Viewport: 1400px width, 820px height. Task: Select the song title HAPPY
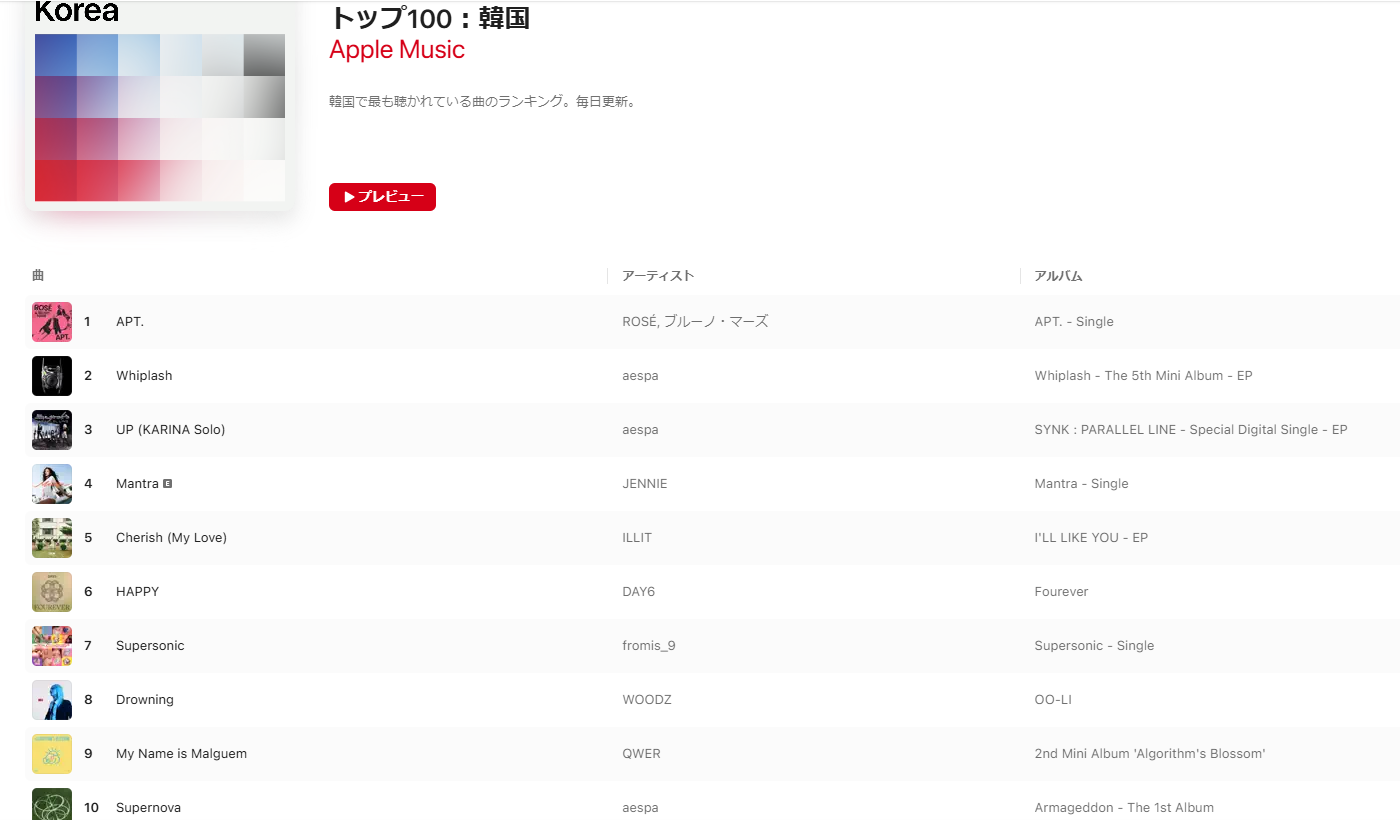pyautogui.click(x=138, y=592)
